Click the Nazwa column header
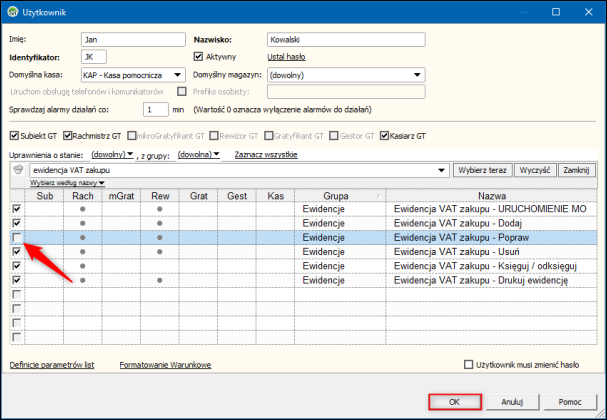This screenshot has height=420, width=607. [x=492, y=196]
